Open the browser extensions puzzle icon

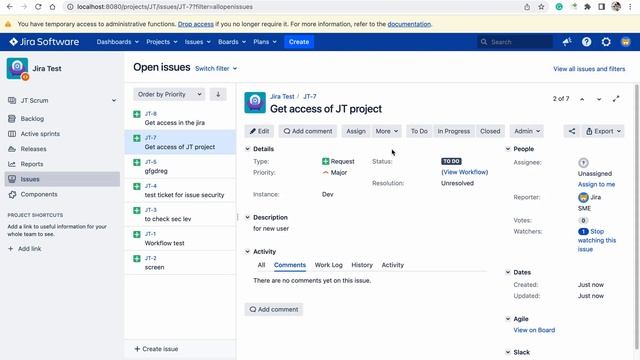coord(587,7)
